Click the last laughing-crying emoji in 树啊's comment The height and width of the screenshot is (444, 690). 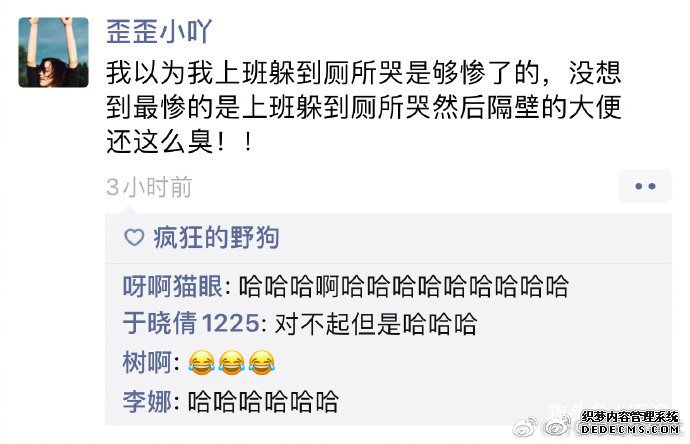tap(261, 363)
